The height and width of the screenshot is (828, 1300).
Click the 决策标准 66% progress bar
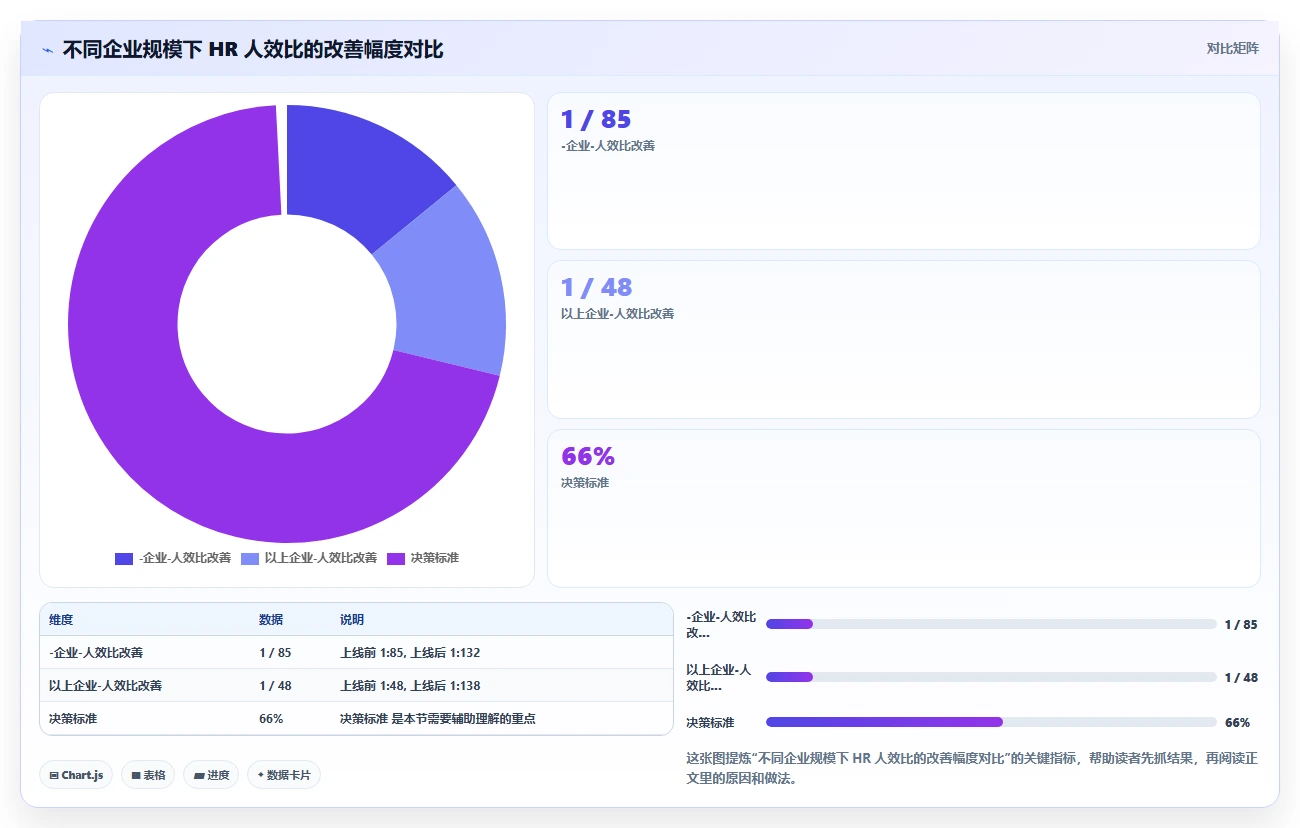[991, 722]
